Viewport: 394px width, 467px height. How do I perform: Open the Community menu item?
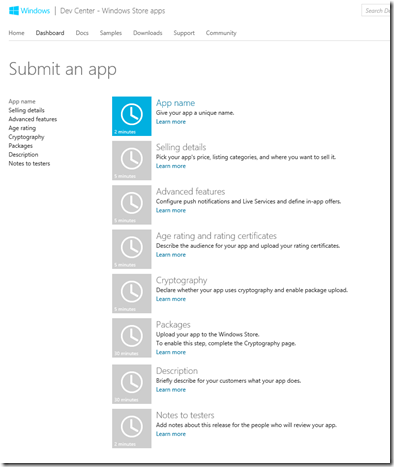221,33
